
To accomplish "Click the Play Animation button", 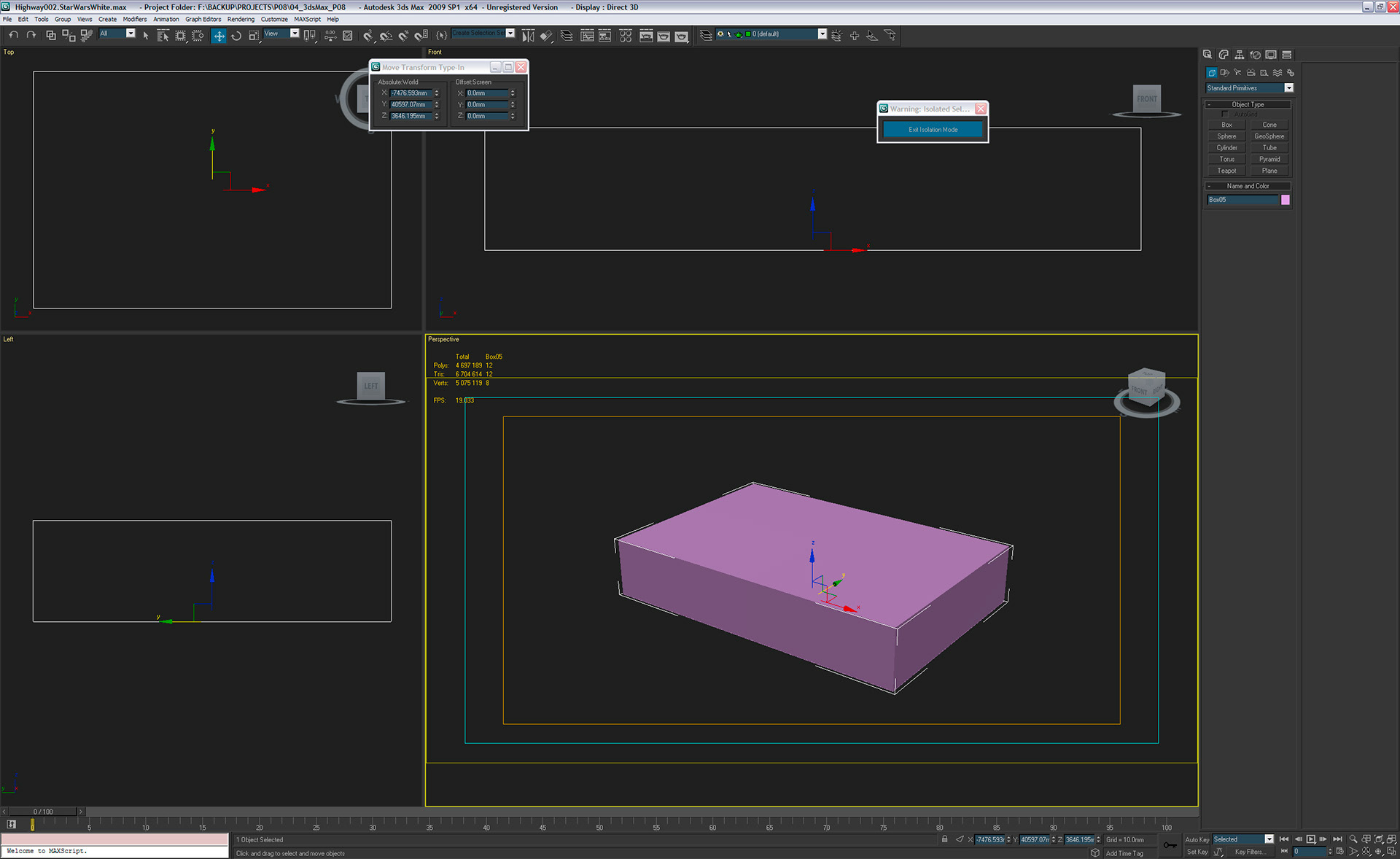I will (x=1310, y=839).
